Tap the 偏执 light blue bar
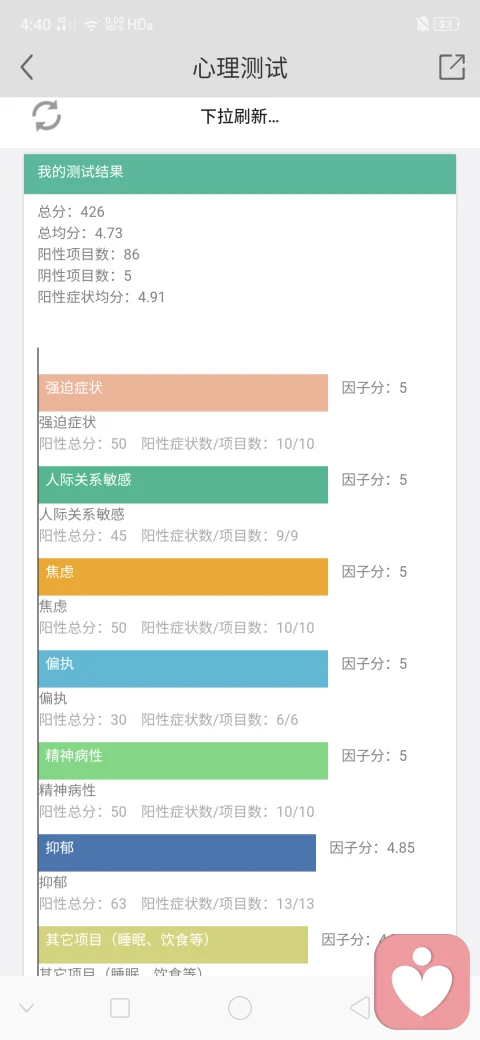480x1040 pixels. point(183,669)
